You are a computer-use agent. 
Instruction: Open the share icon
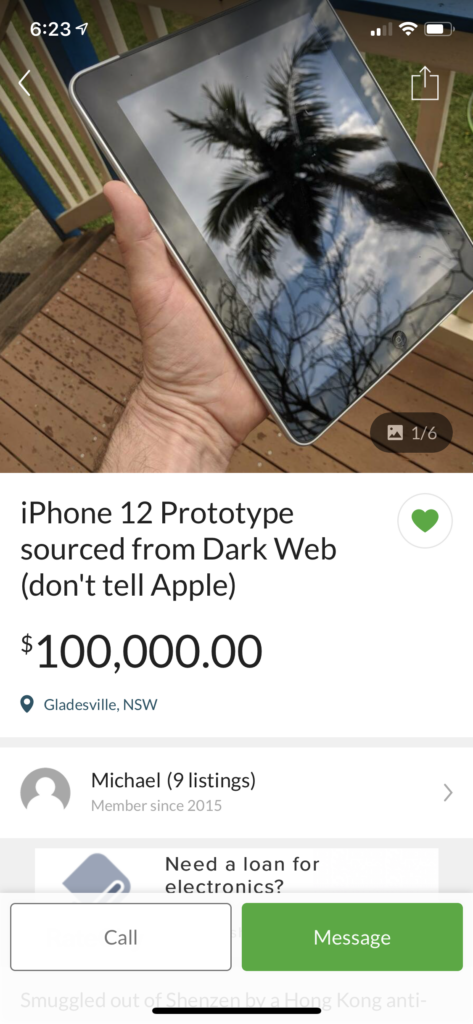click(x=425, y=83)
